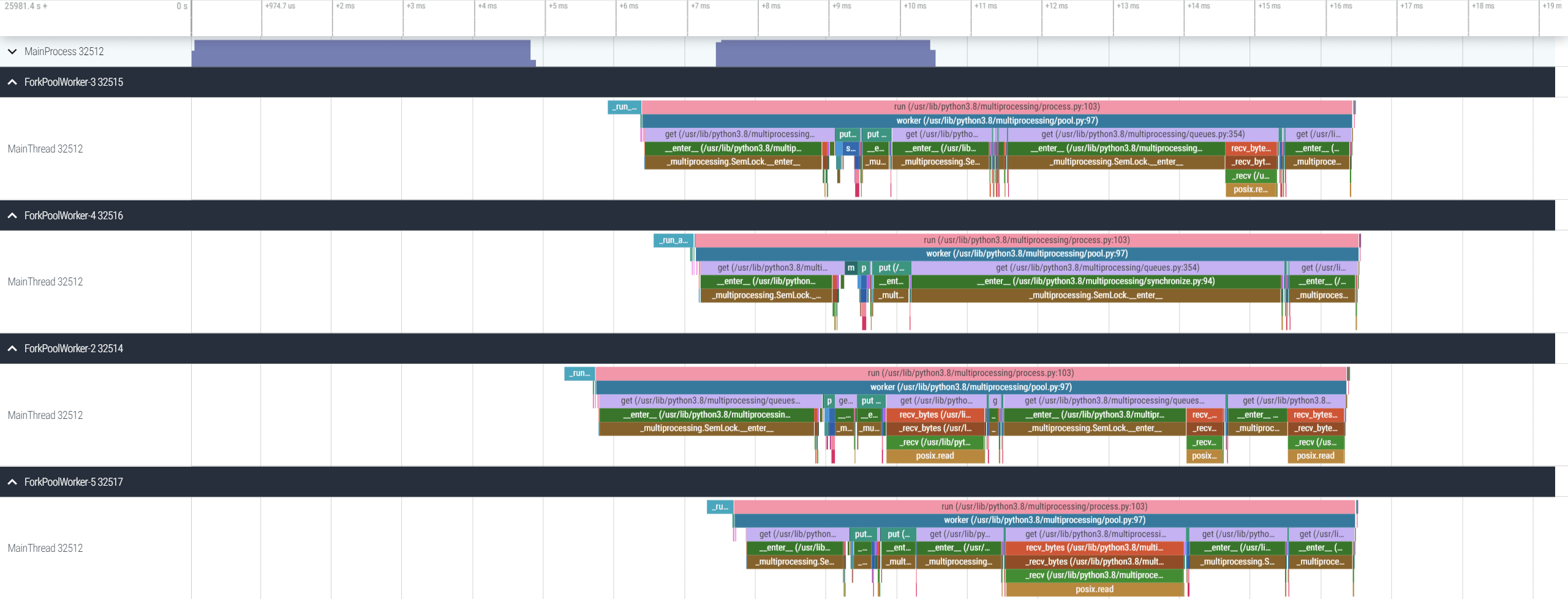Screen dimensions: 1568x599
Task: Click the +10 ms mark on the time axis
Action: tap(915, 6)
